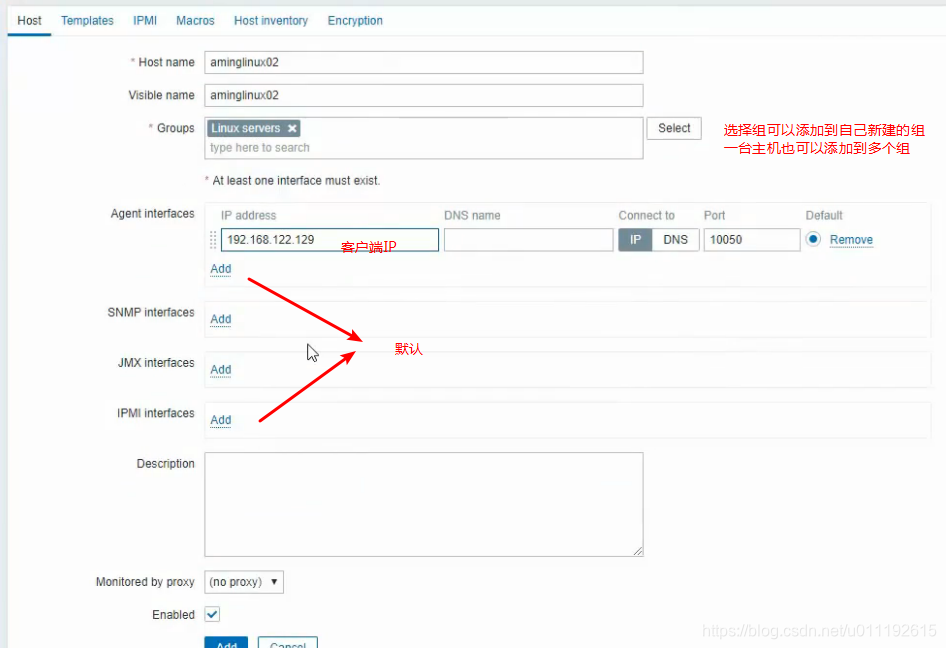Click the DNS name input field
The width and height of the screenshot is (946, 649).
coord(529,239)
